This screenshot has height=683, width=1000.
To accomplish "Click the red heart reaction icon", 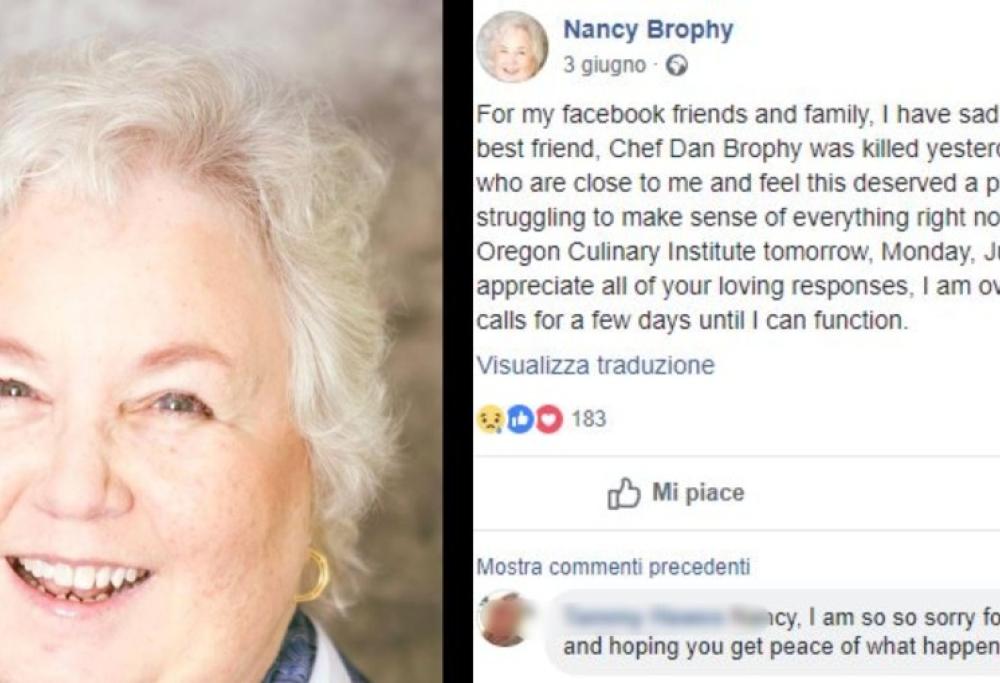I will point(549,420).
